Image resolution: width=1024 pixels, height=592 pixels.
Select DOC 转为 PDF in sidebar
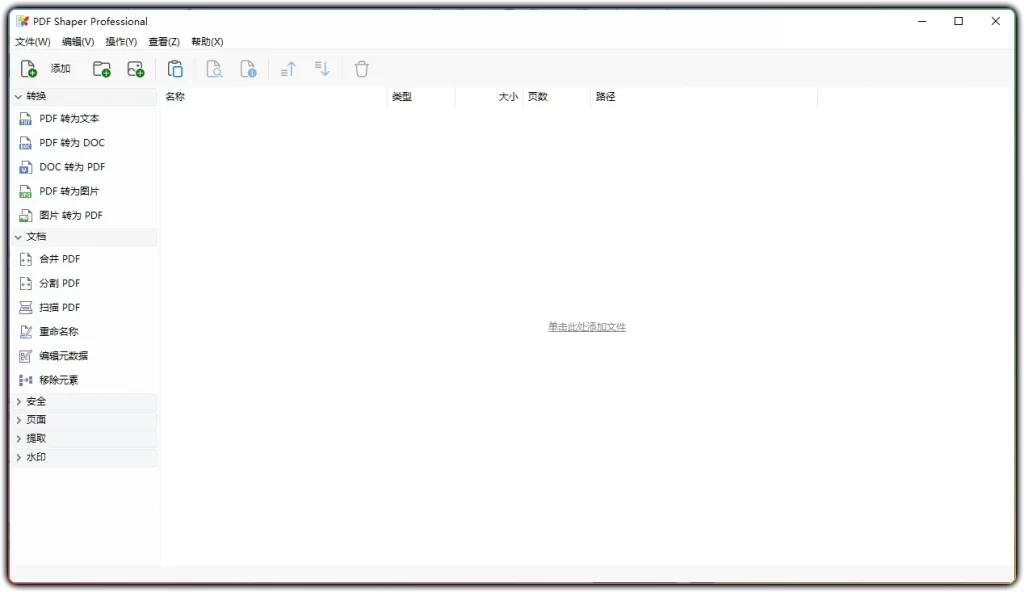pyautogui.click(x=68, y=166)
